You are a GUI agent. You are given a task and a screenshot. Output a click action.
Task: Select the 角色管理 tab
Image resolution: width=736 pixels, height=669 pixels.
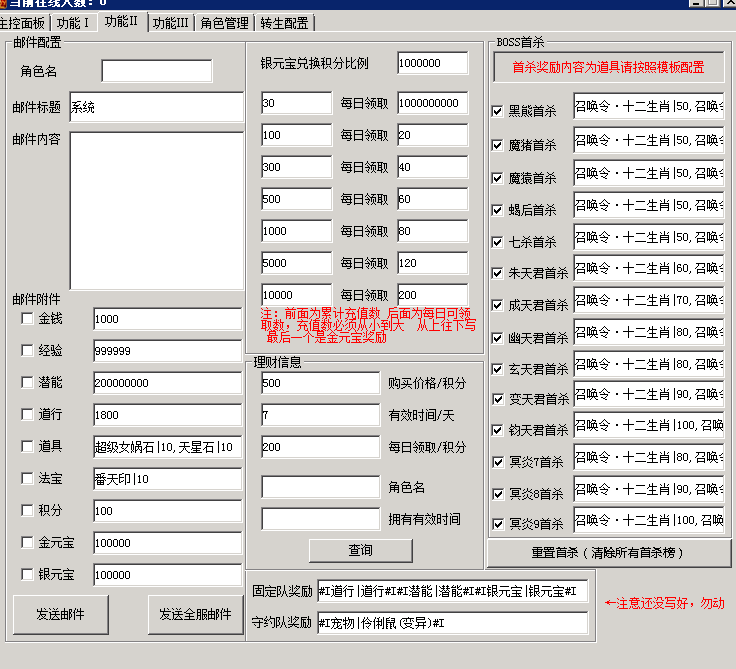pyautogui.click(x=224, y=23)
